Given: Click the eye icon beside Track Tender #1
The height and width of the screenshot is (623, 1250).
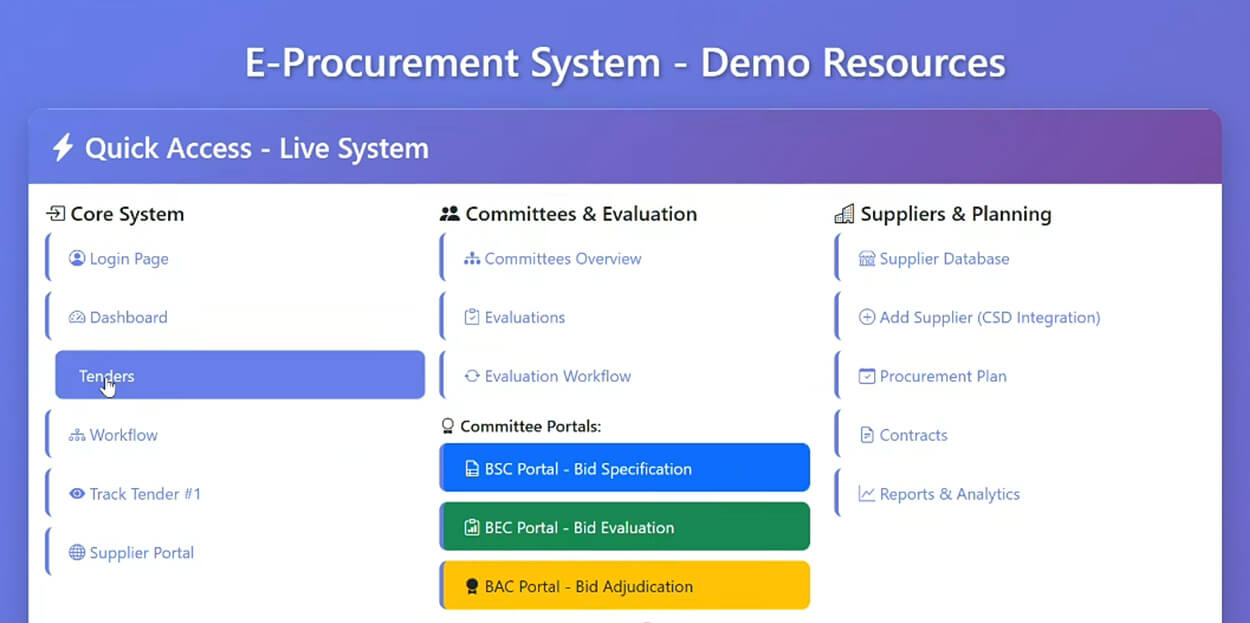Looking at the screenshot, I should tap(77, 494).
